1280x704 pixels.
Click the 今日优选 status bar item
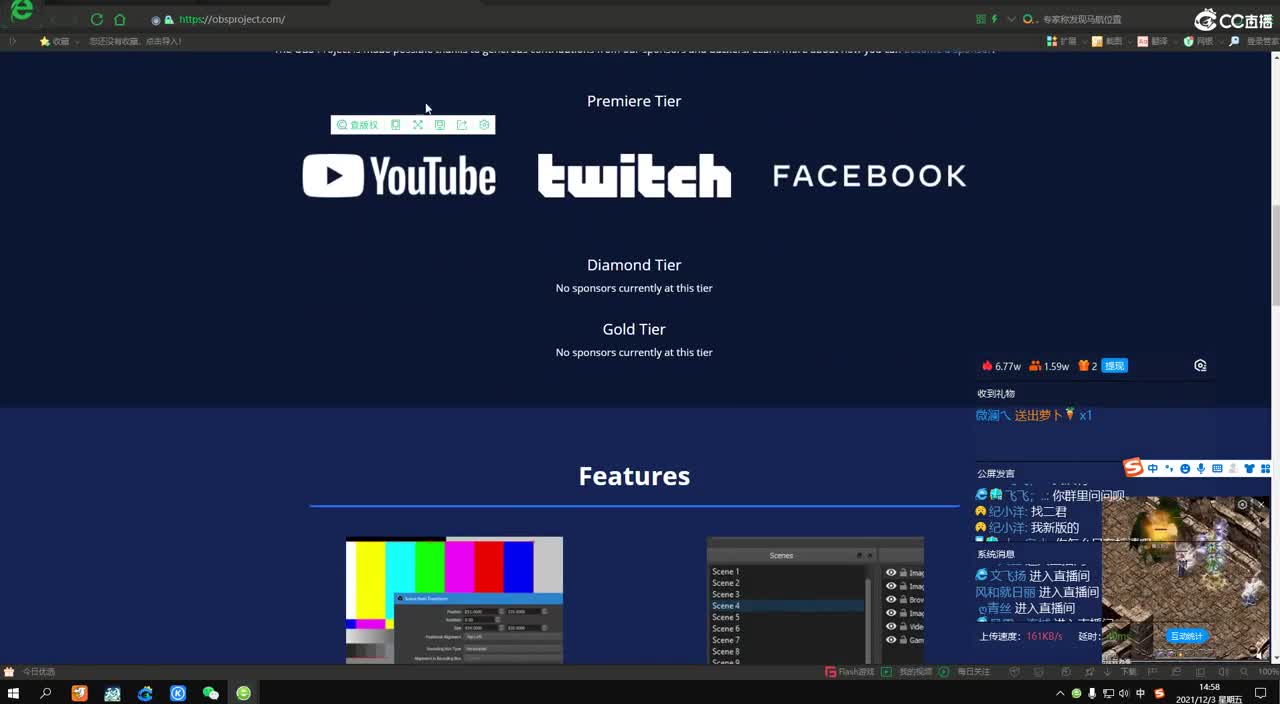tap(30, 672)
